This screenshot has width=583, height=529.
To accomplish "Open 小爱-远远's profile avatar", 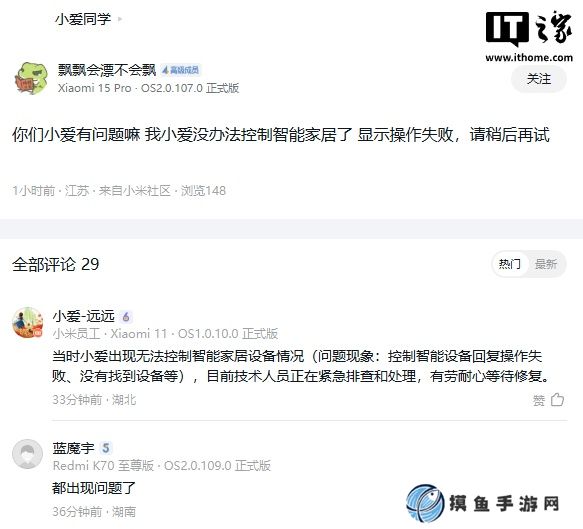I will [x=28, y=322].
